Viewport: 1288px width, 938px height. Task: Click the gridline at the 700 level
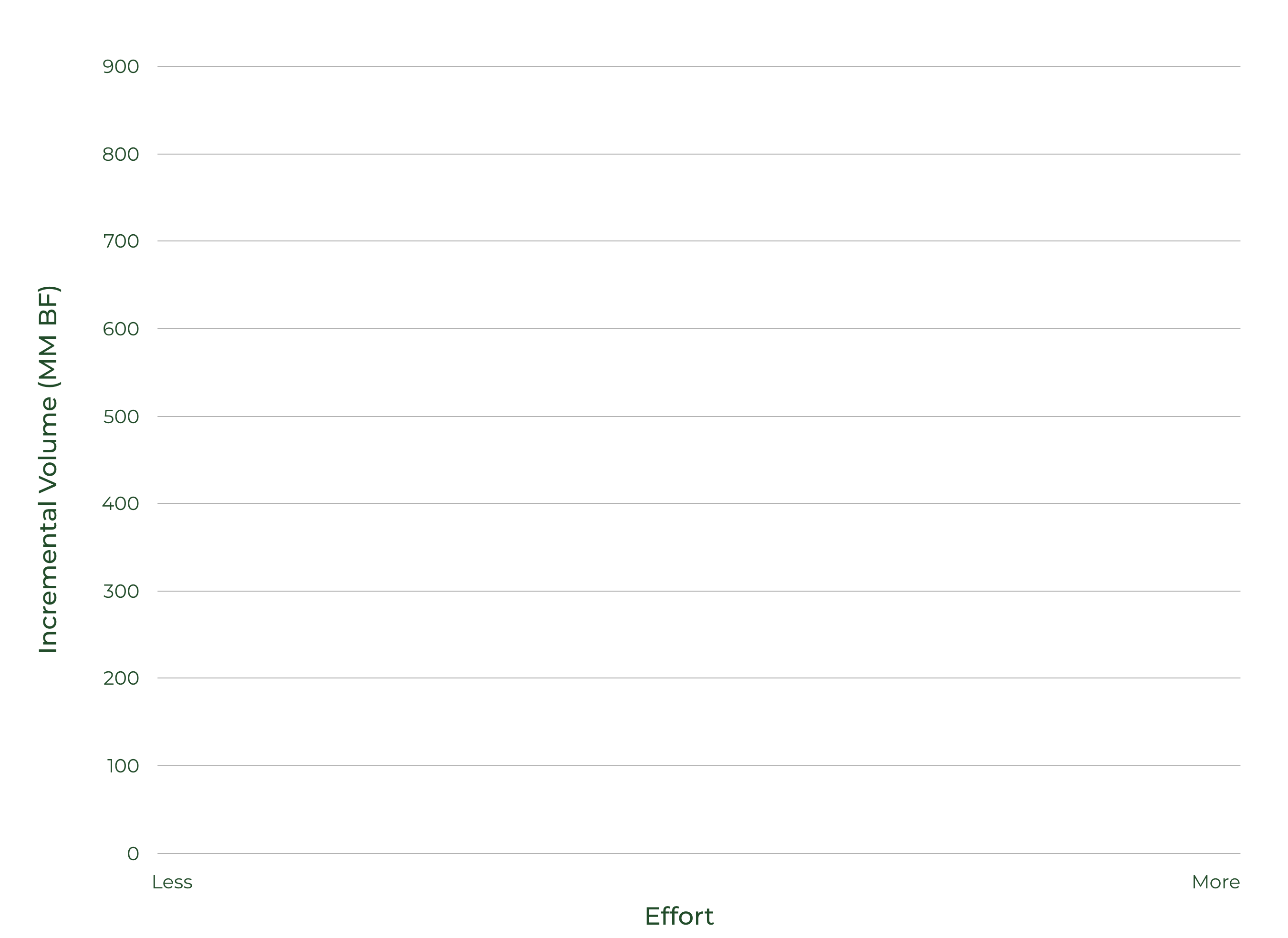point(698,241)
